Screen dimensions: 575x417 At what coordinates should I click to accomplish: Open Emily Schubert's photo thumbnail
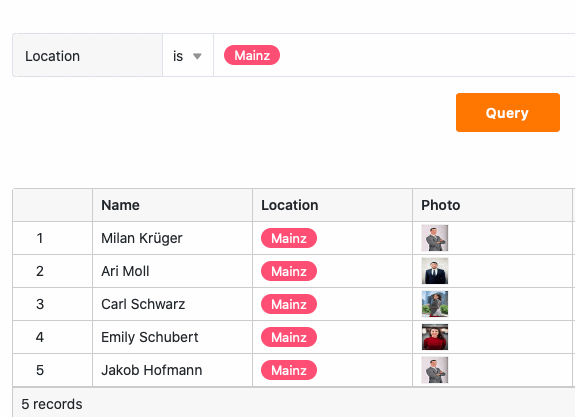point(435,337)
